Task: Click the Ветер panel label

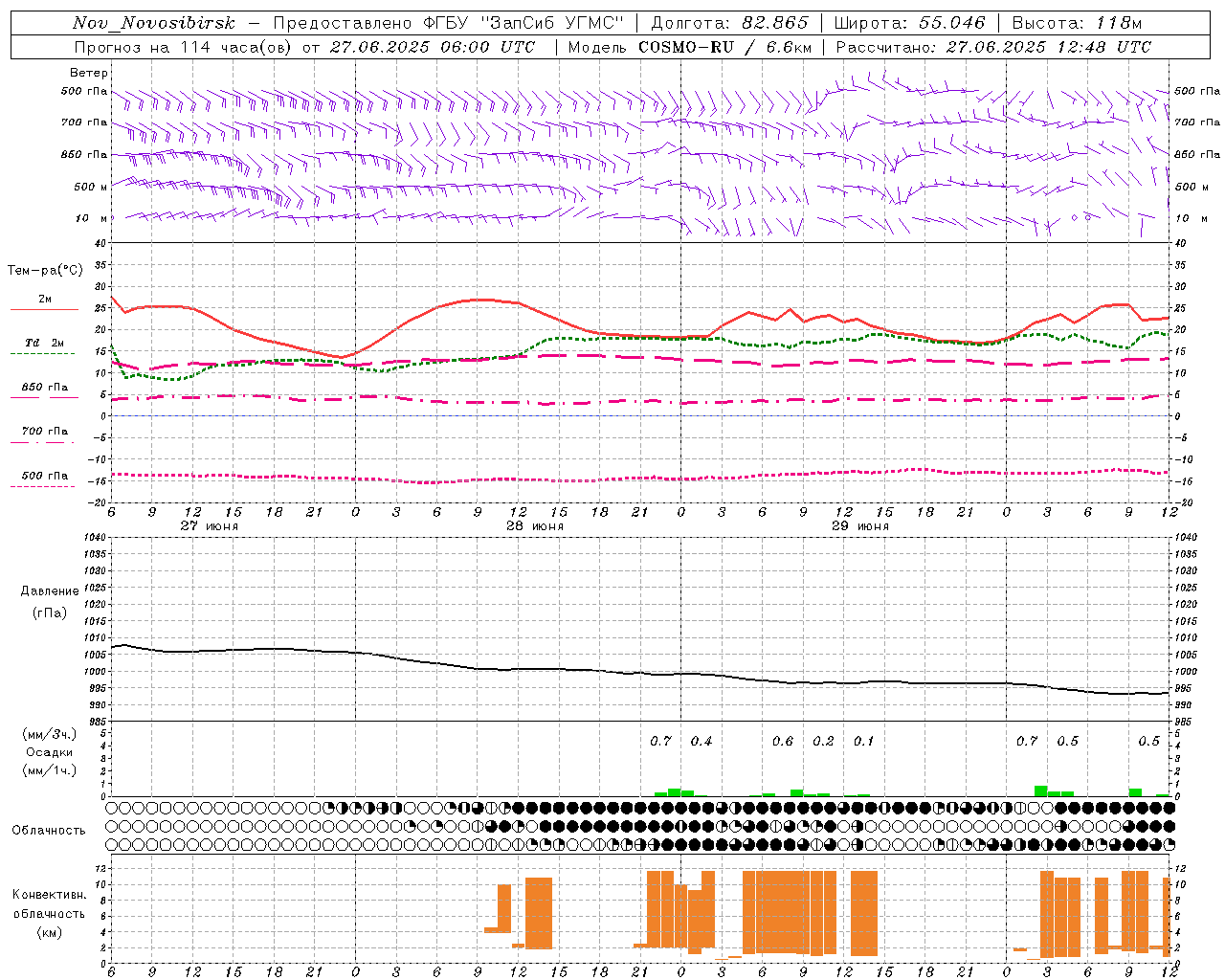Action: 88,73
